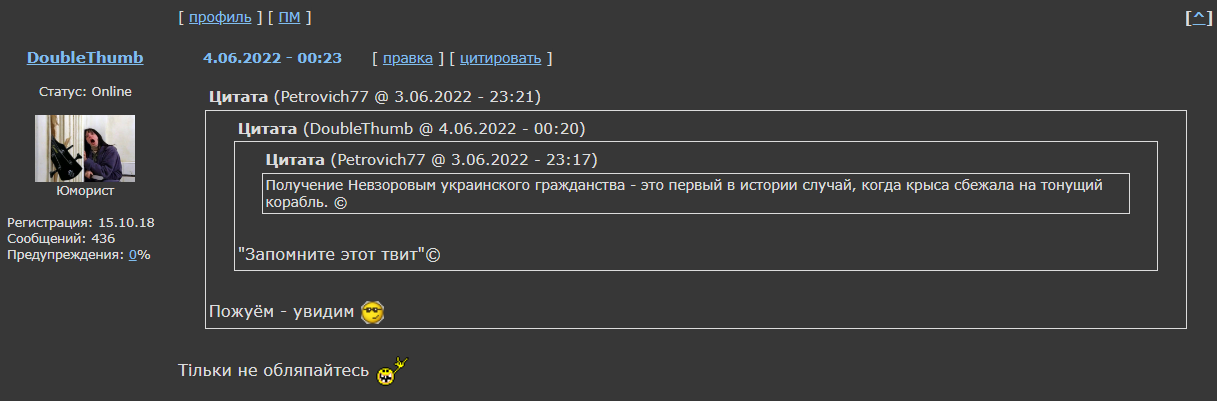The image size is (1217, 401).
Task: Open DoubleThumb's avatar image
Action: 85,148
